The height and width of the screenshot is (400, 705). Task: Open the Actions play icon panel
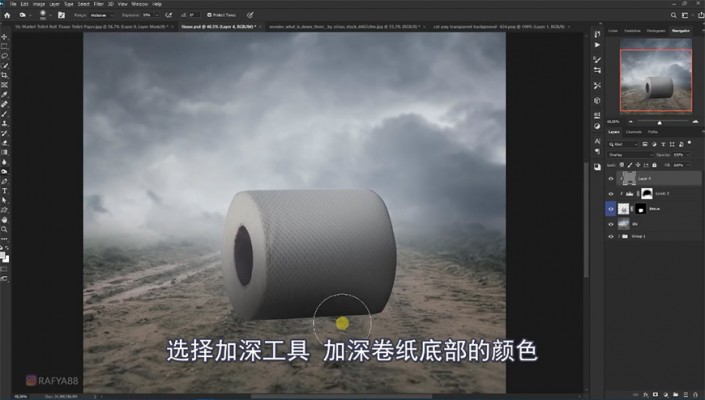click(597, 45)
